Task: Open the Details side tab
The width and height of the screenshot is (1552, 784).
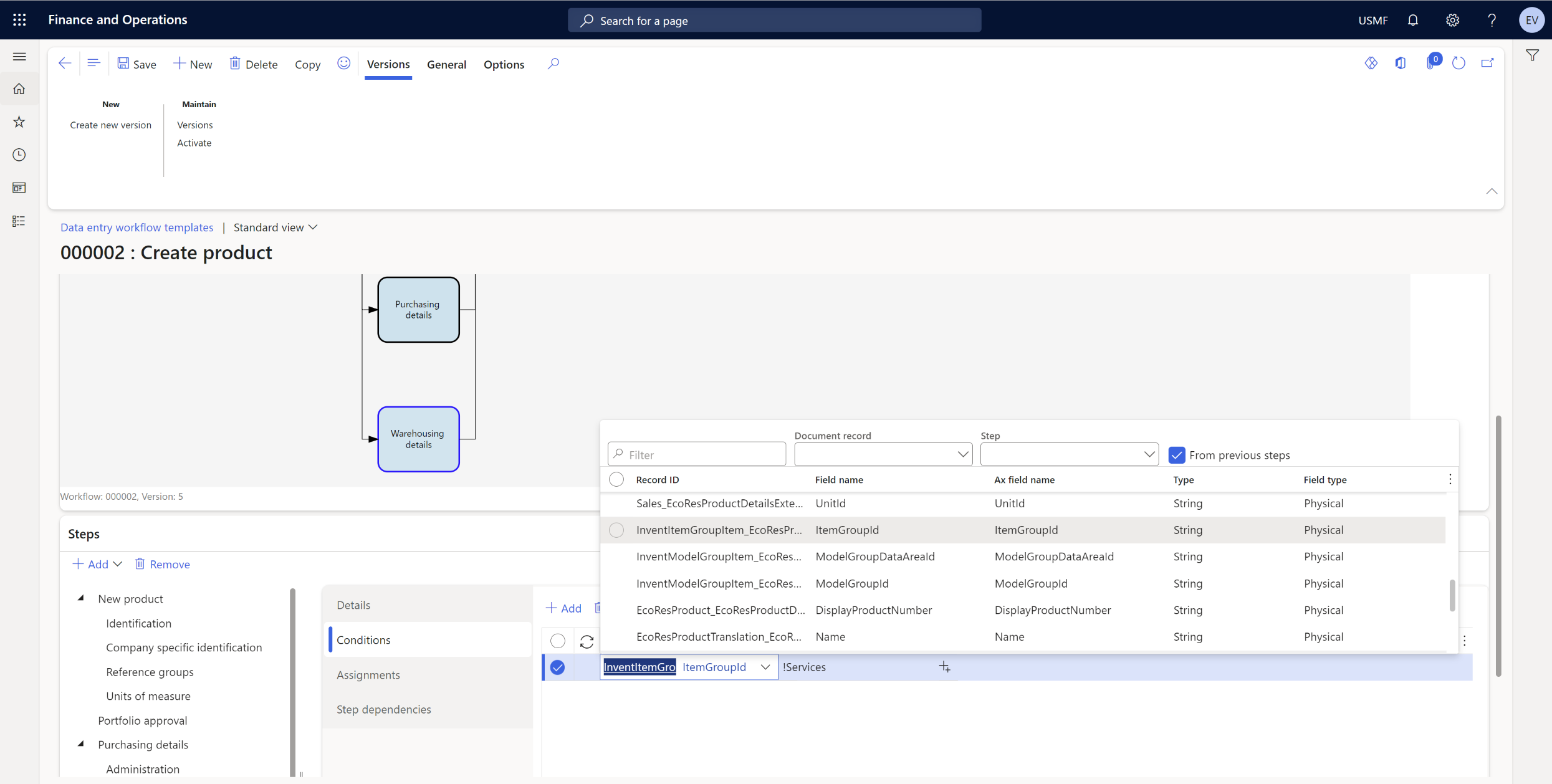Action: [x=429, y=605]
